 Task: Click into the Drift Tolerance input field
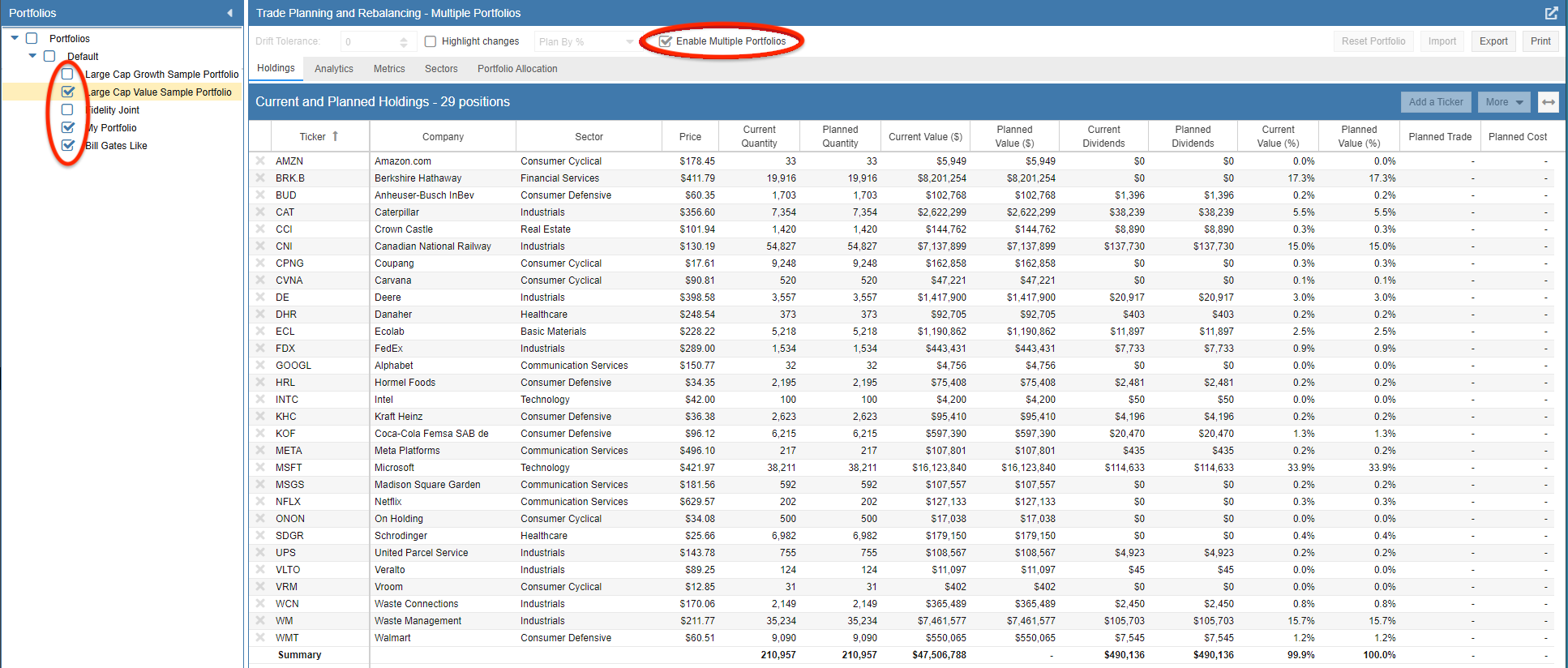point(369,41)
